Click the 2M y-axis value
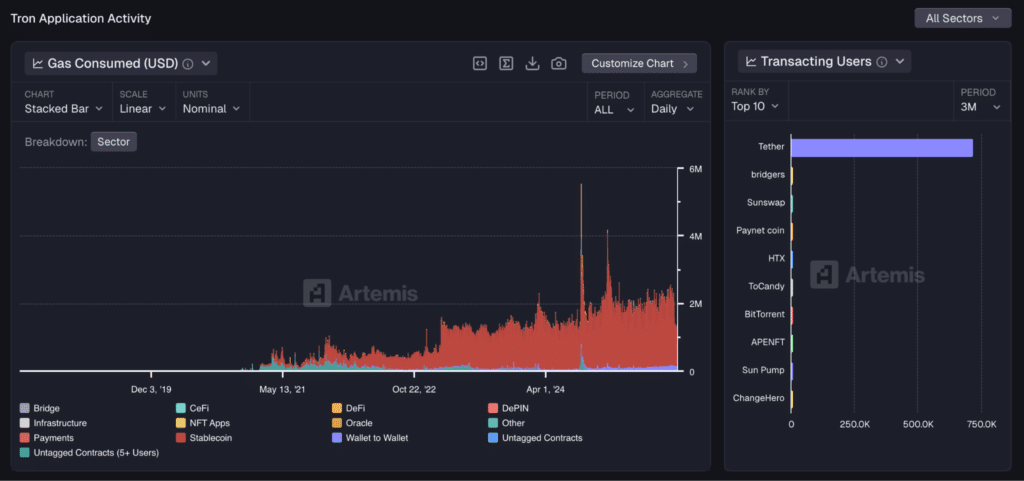This screenshot has width=1024, height=481. point(695,304)
